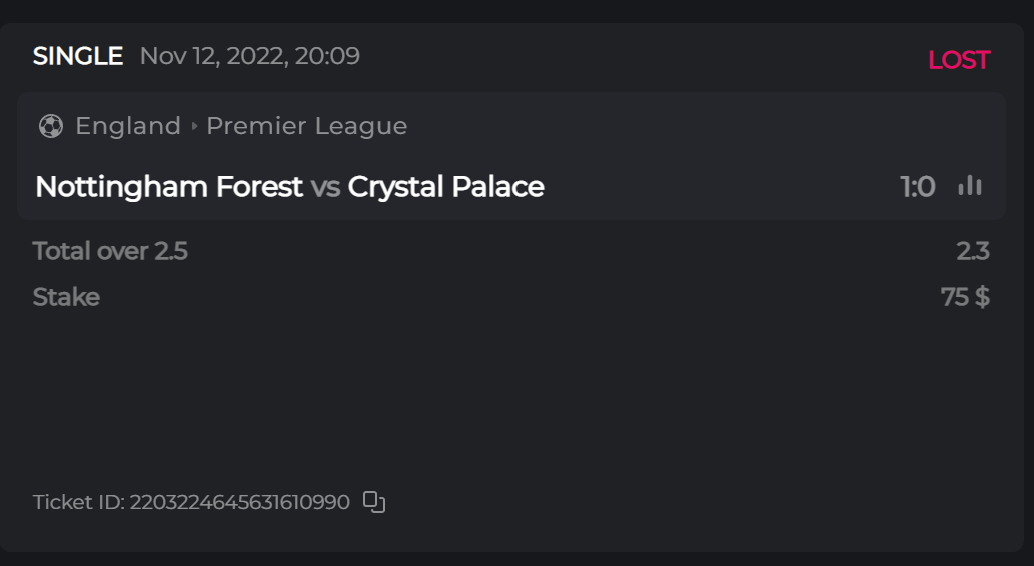Click the 75 $ stake amount
Viewport: 1034px width, 566px height.
965,297
